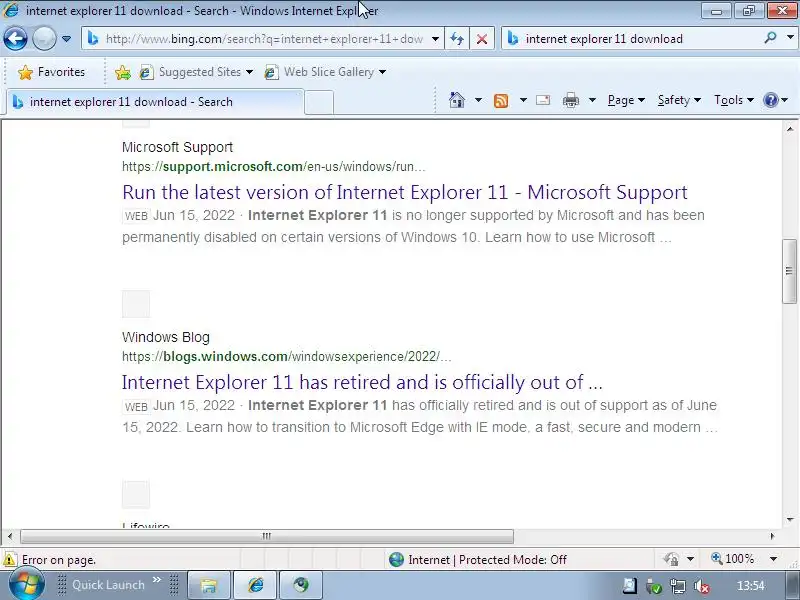
Task: Click the 'Error on page' warning icon
Action: pos(9,560)
